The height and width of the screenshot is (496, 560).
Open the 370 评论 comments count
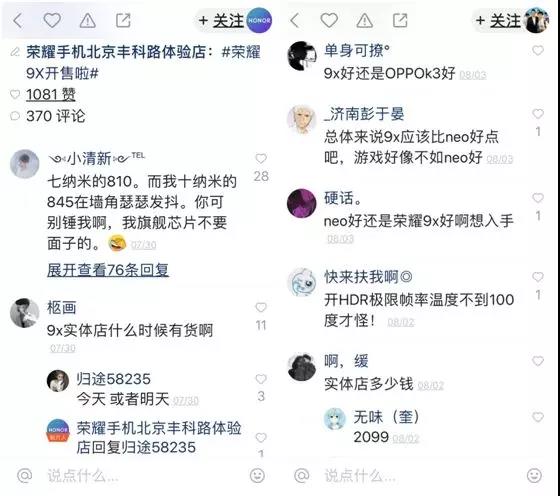pyautogui.click(x=56, y=116)
